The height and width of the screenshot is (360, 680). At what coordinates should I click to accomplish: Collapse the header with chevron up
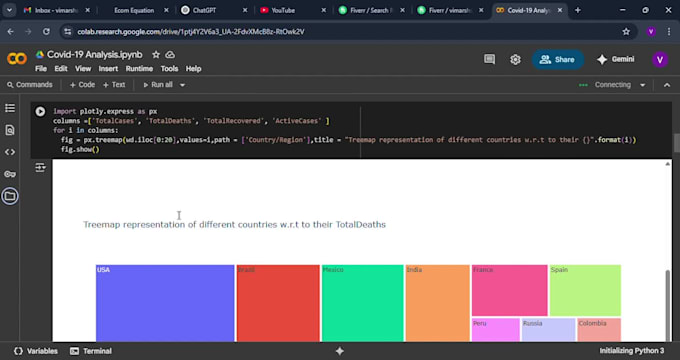tap(667, 85)
